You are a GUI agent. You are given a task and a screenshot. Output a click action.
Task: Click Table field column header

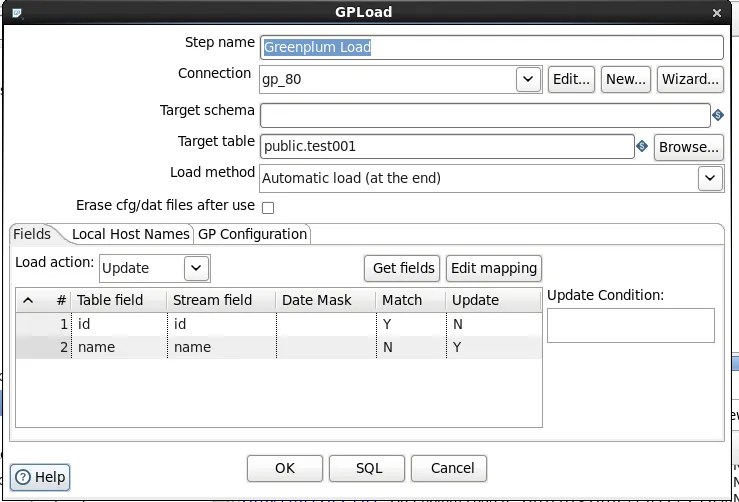(x=119, y=300)
